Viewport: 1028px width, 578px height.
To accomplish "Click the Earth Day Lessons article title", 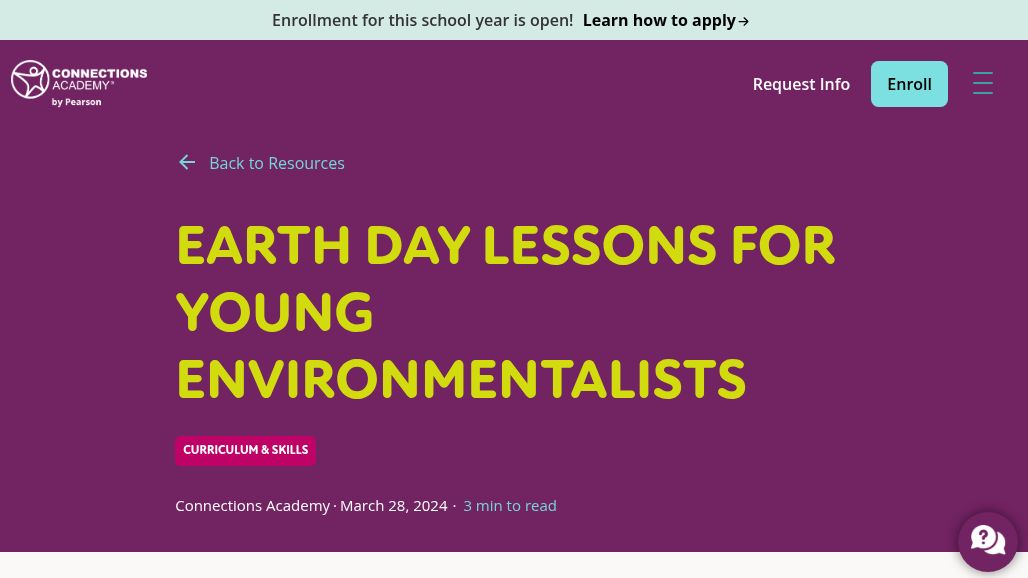I will coord(505,247).
